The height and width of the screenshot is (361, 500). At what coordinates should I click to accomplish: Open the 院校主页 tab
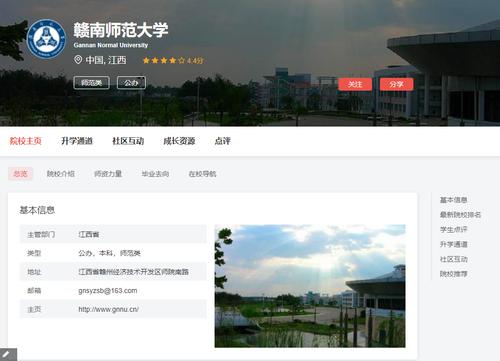[25, 141]
